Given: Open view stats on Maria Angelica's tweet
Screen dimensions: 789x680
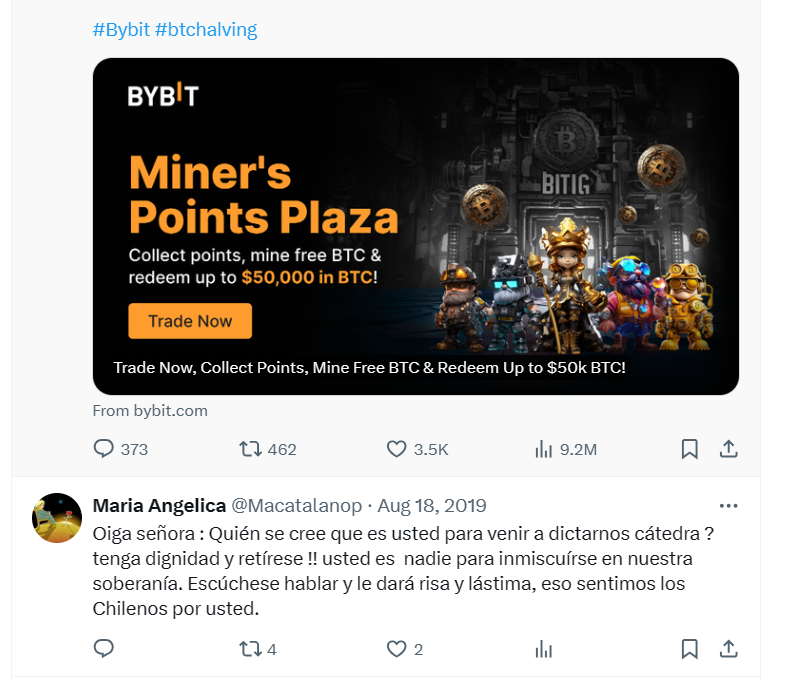Looking at the screenshot, I should (543, 649).
